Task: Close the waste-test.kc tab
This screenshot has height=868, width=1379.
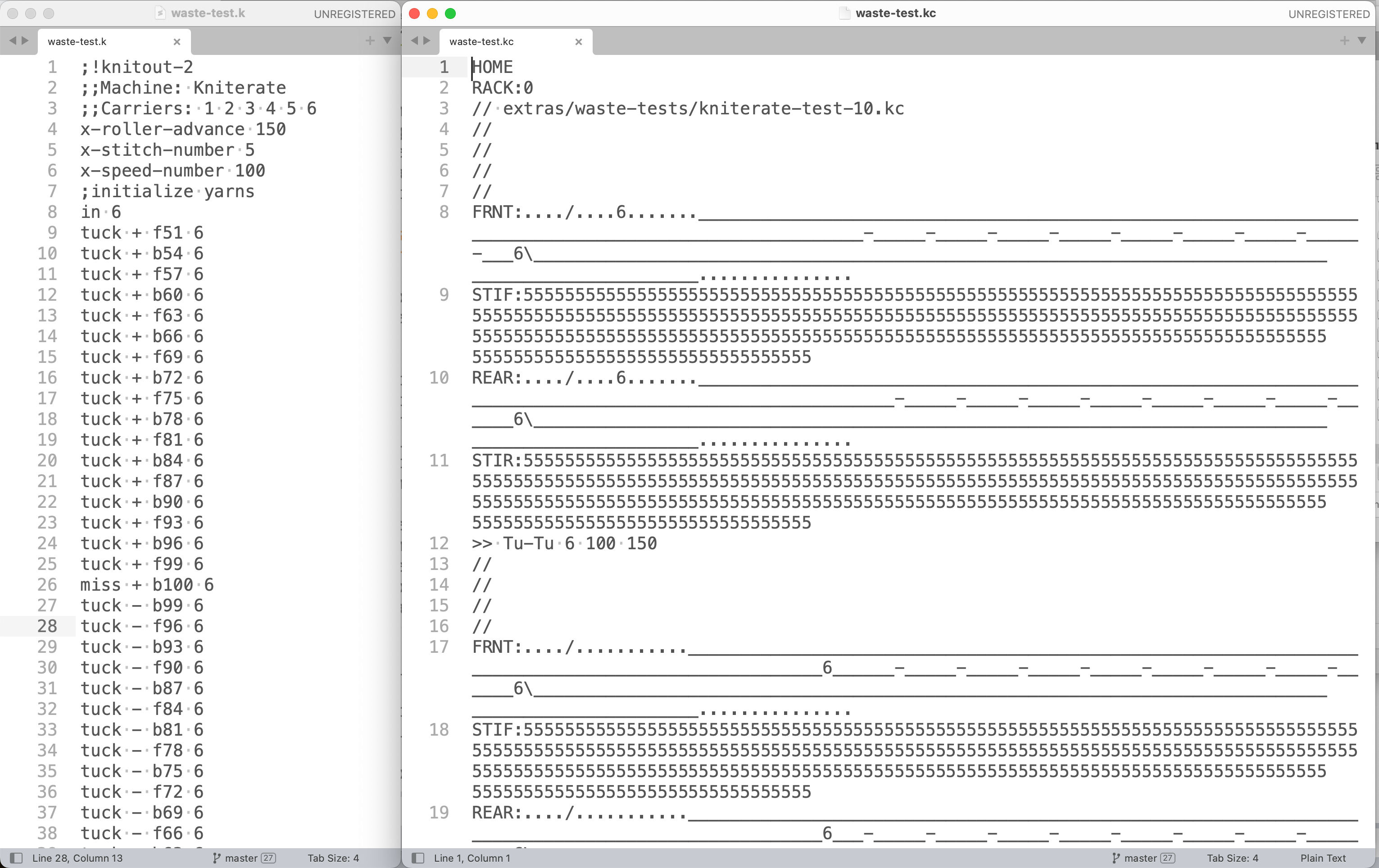Action: coord(578,42)
